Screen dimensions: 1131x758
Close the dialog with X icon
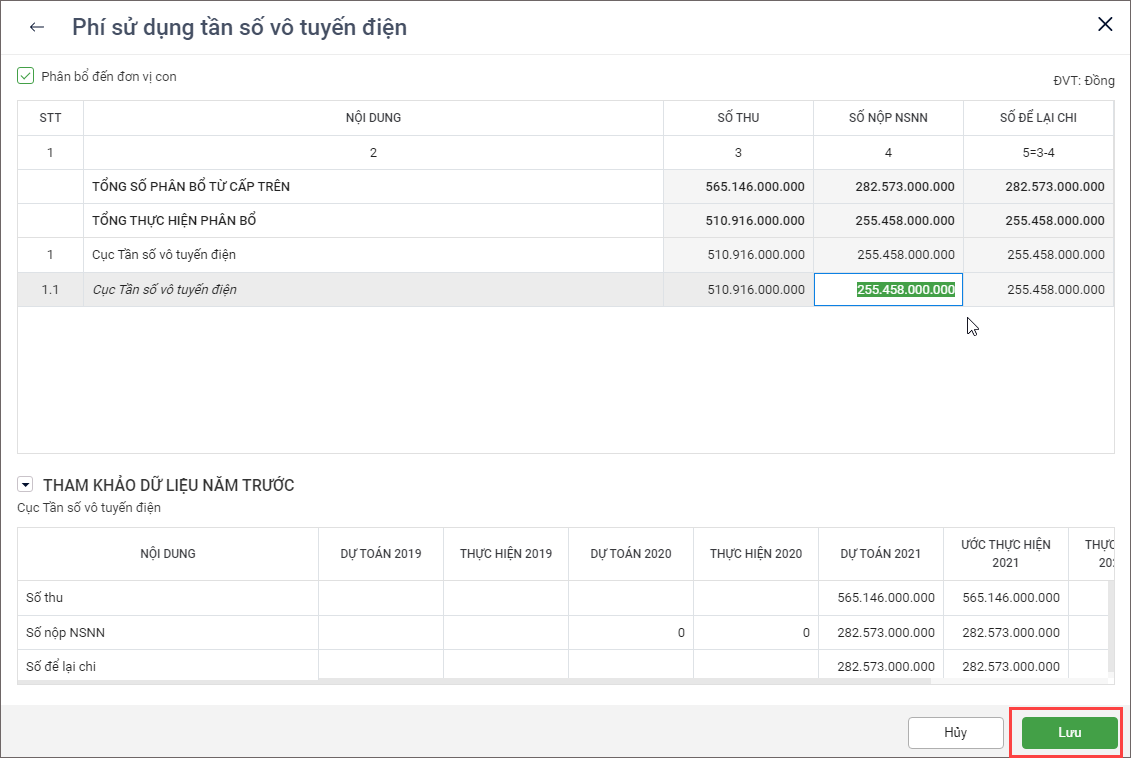1105,25
